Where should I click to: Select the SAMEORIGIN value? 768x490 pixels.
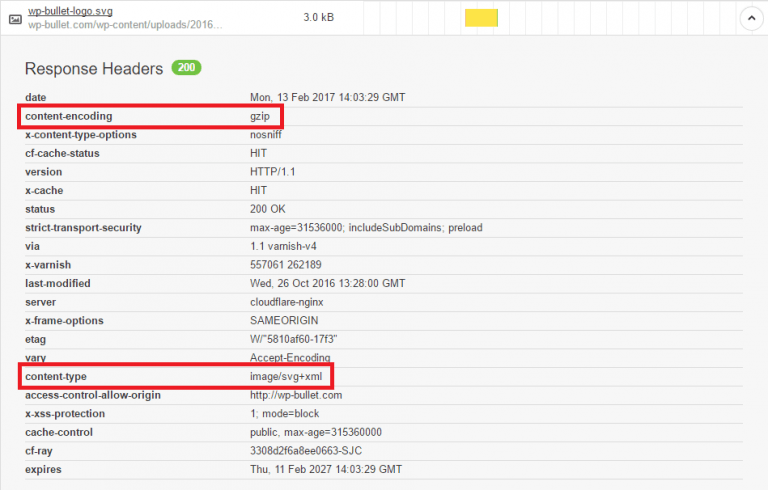click(284, 320)
